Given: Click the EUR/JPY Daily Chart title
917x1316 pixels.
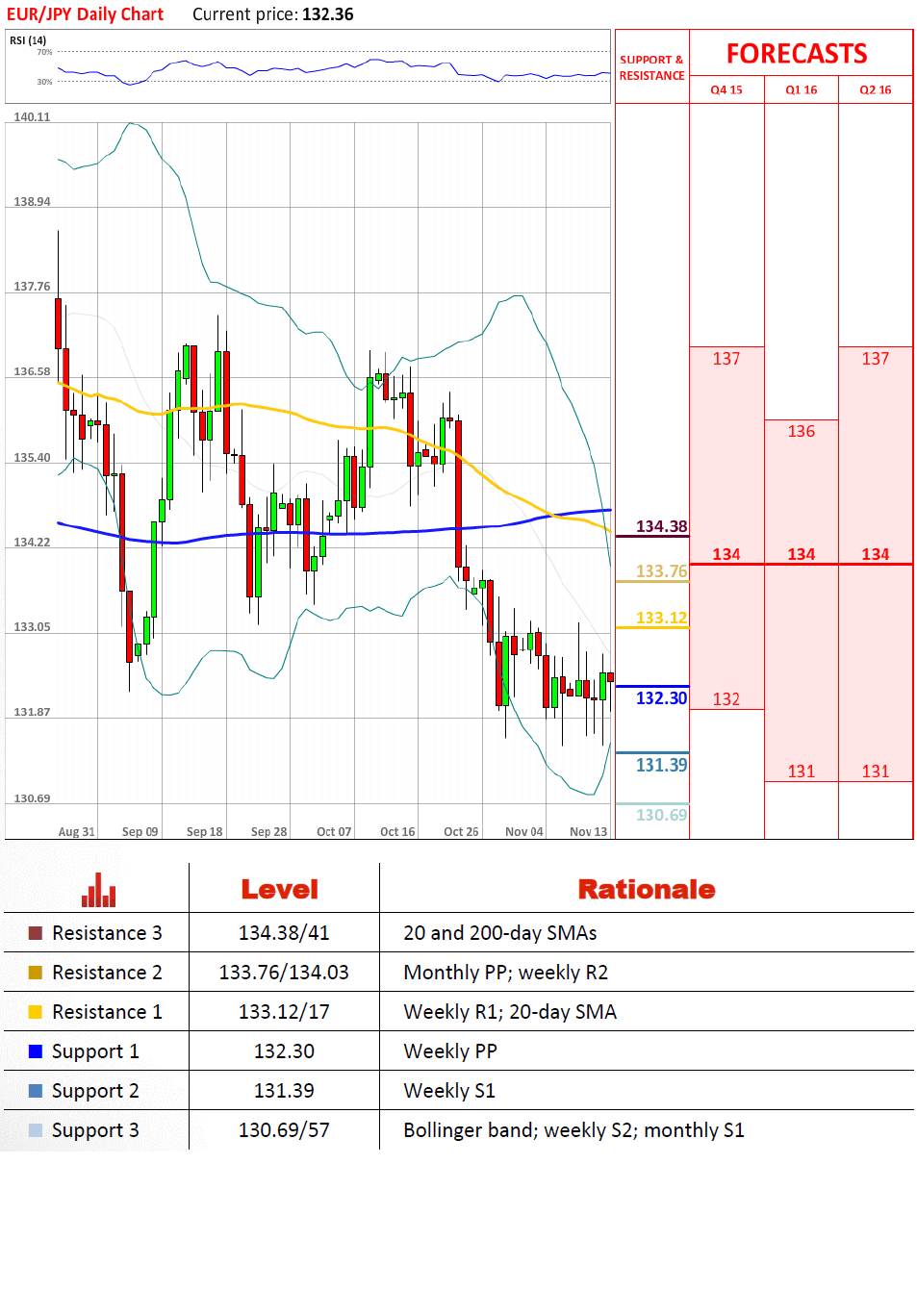Looking at the screenshot, I should pos(85,14).
